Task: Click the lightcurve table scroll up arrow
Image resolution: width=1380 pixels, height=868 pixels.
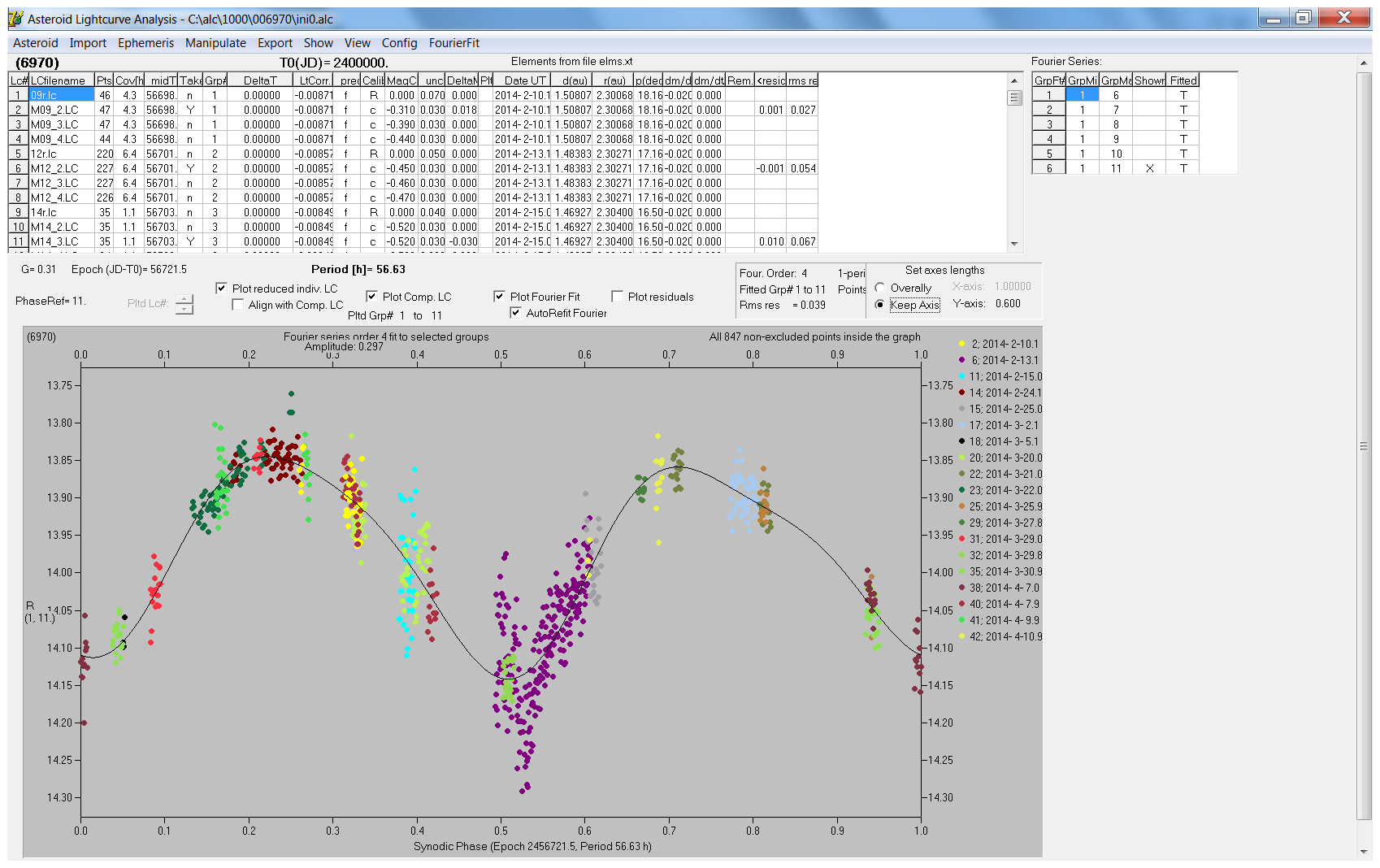Action: [x=1014, y=80]
